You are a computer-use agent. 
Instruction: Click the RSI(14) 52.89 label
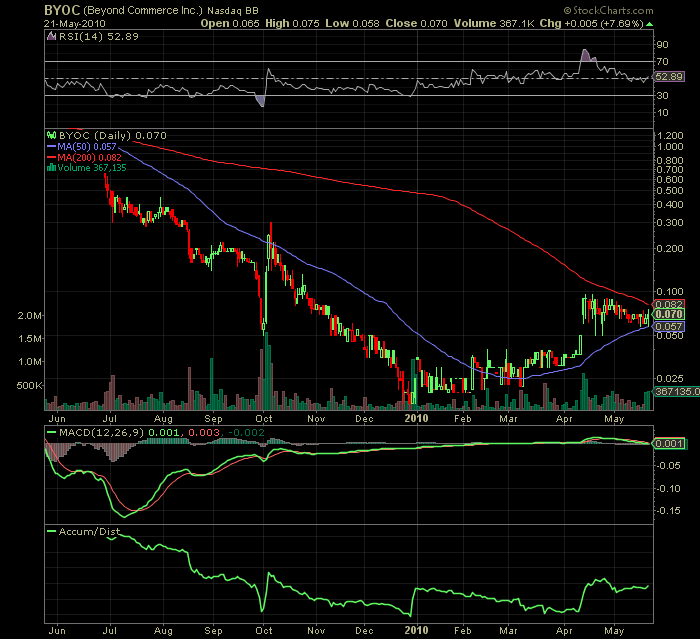pyautogui.click(x=99, y=37)
